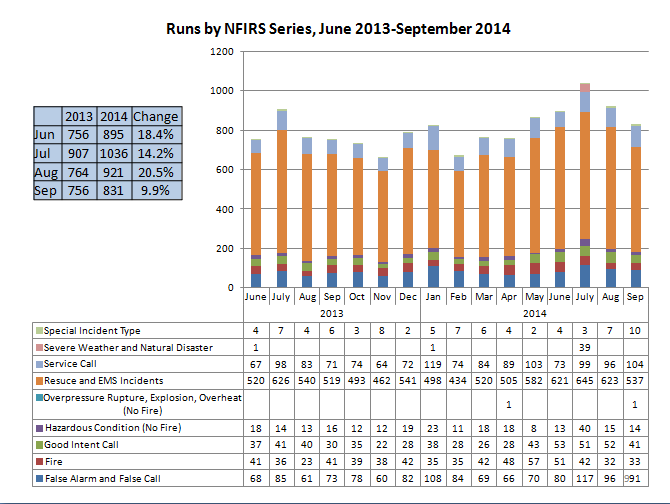Click the Fire legend swatch

click(x=39, y=461)
